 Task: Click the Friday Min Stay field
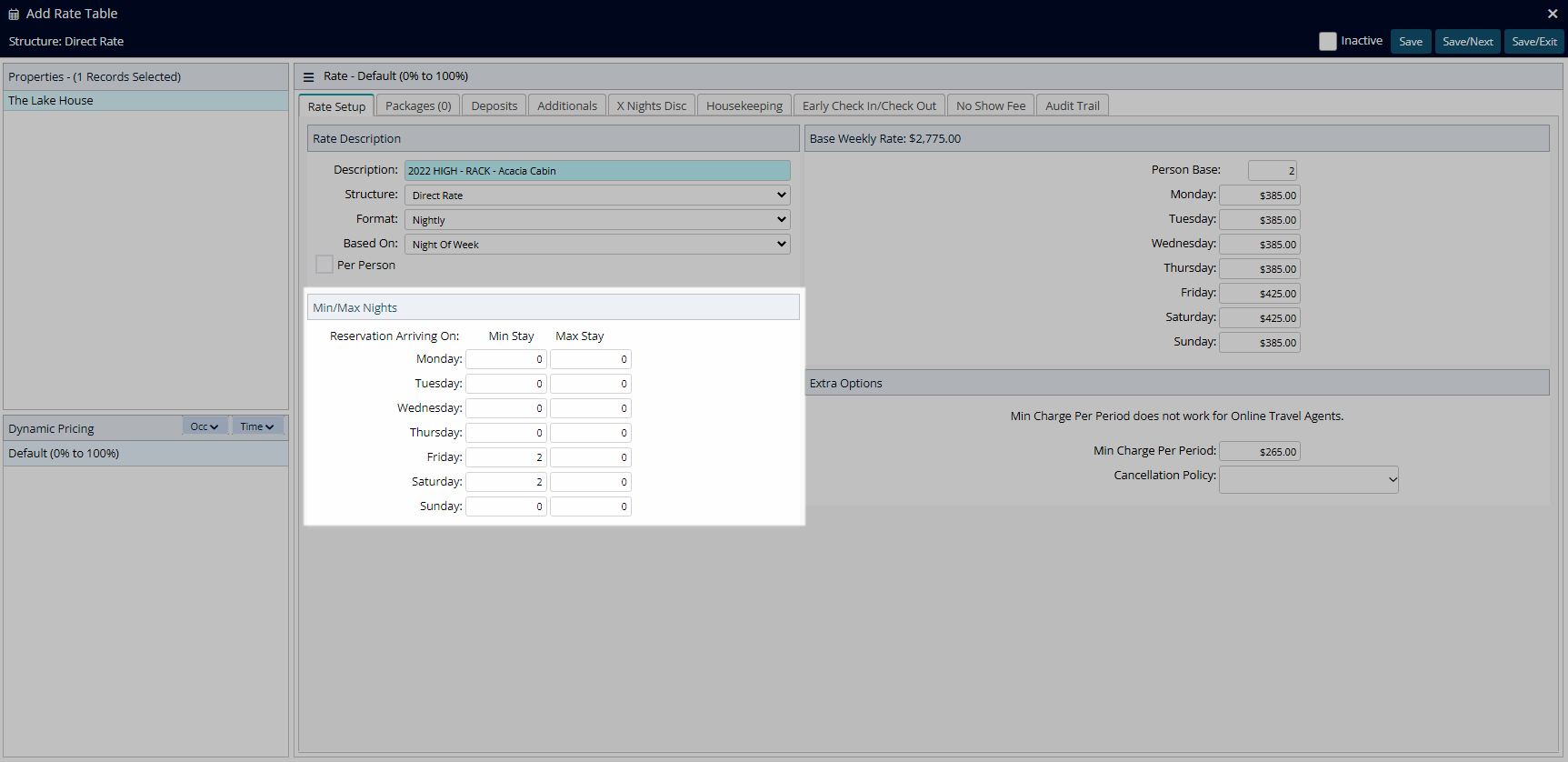pos(506,457)
